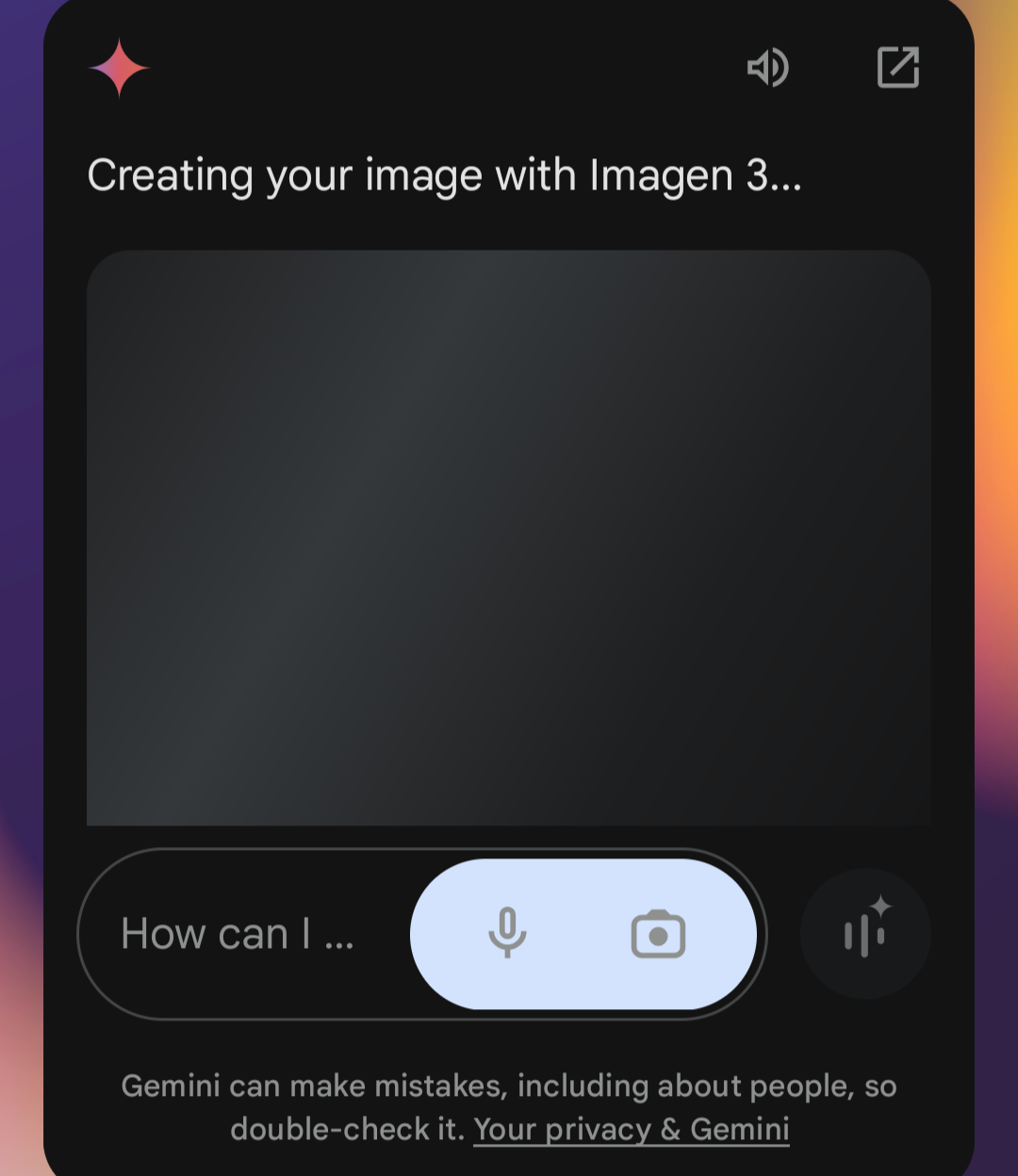The height and width of the screenshot is (1176, 1018).
Task: Tap the generating image placeholder
Action: 509,537
